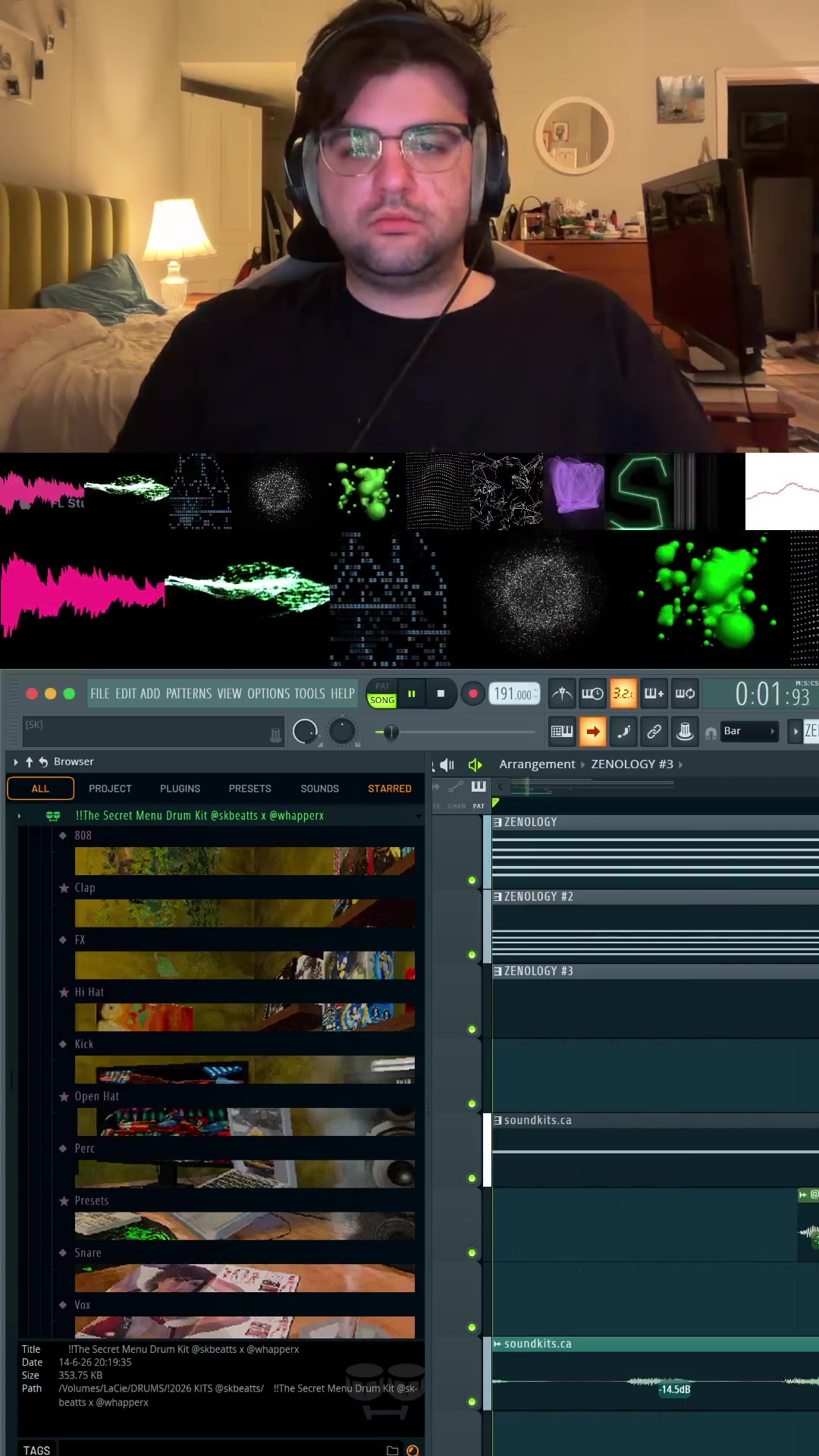Select the PRESETS browser tab
819x1456 pixels.
click(x=249, y=789)
